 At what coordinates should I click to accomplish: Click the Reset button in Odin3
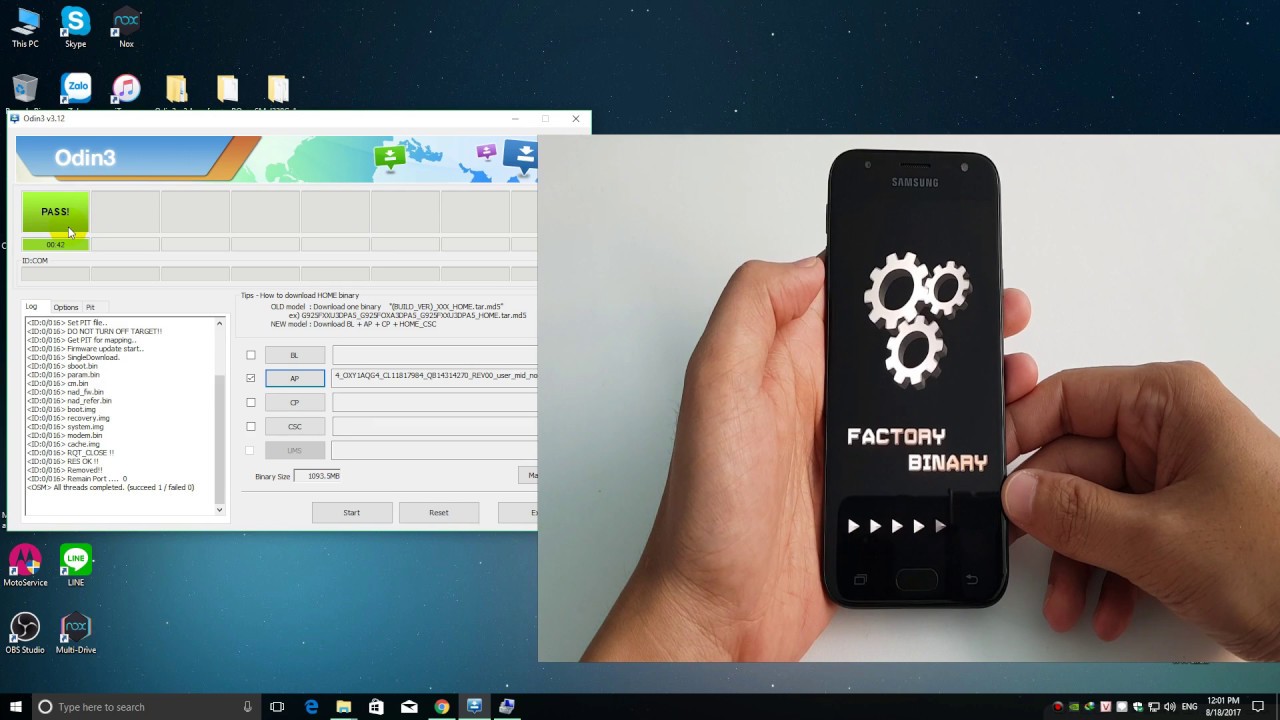(439, 512)
